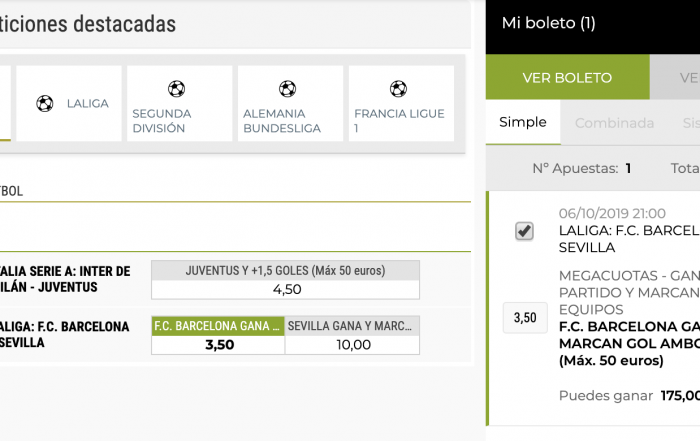Select F.C. Barcelona gana odds 3,50
700x441 pixels.
coord(218,345)
